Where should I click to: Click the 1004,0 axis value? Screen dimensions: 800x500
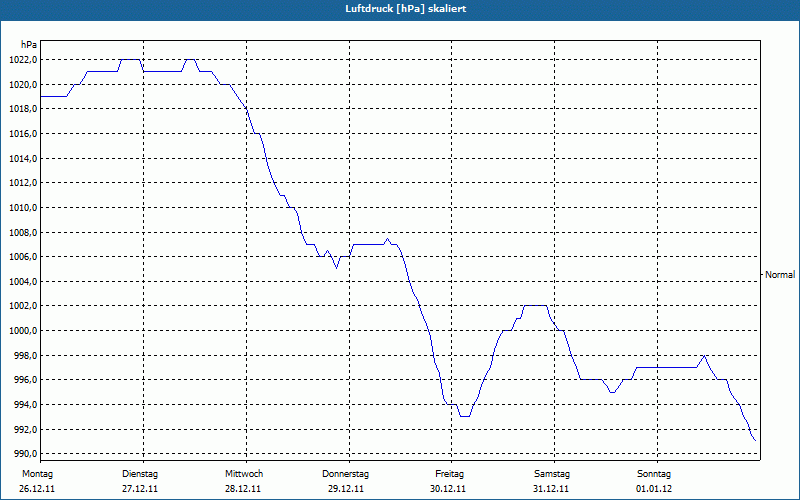tap(23, 281)
